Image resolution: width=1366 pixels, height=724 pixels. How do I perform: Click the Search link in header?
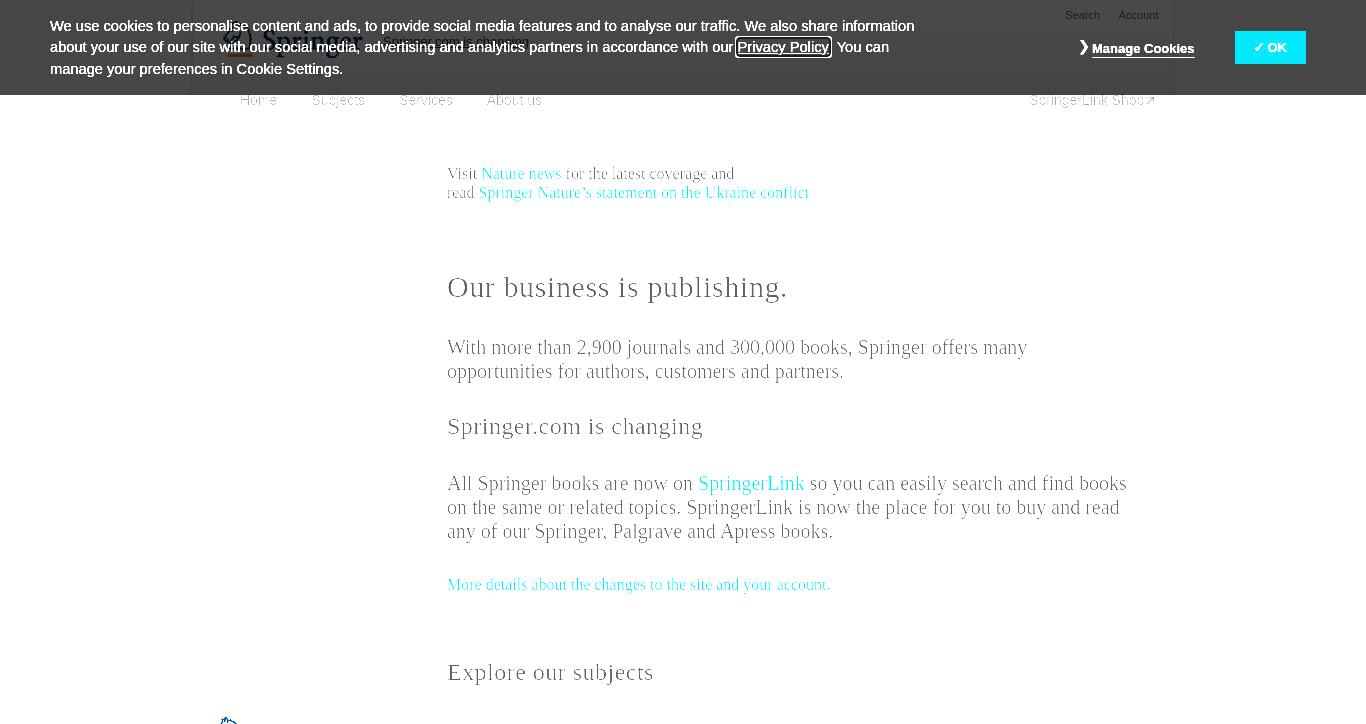1082,15
